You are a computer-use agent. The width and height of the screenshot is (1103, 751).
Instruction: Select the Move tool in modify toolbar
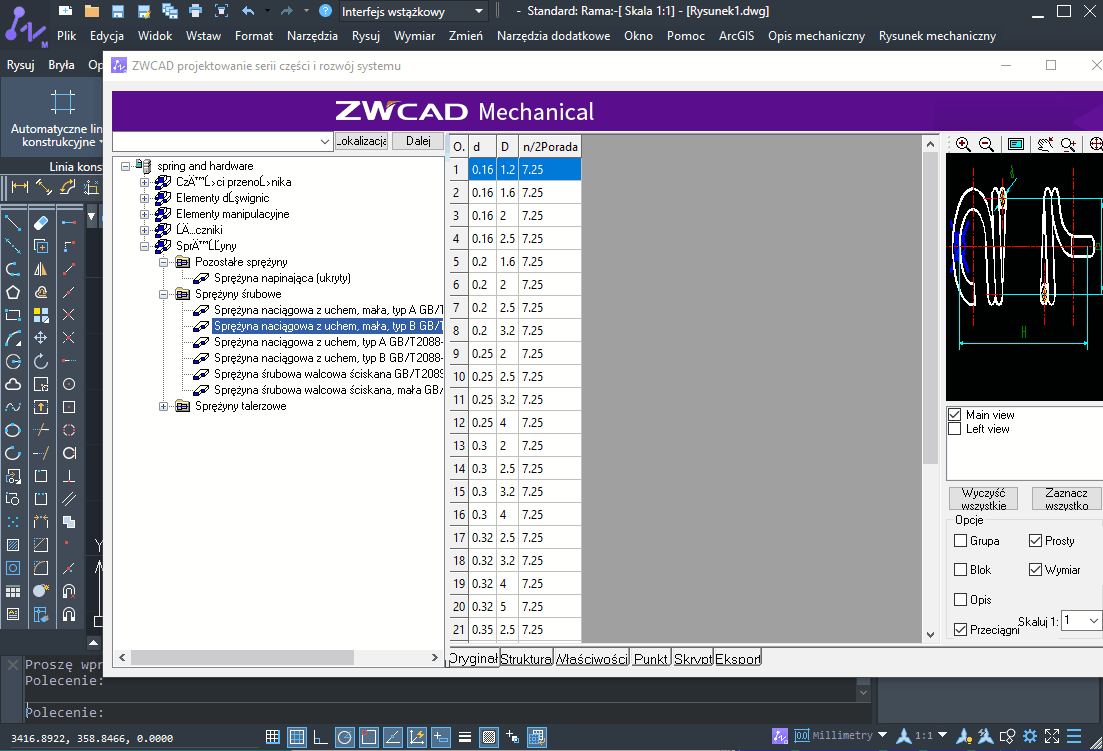tap(41, 338)
